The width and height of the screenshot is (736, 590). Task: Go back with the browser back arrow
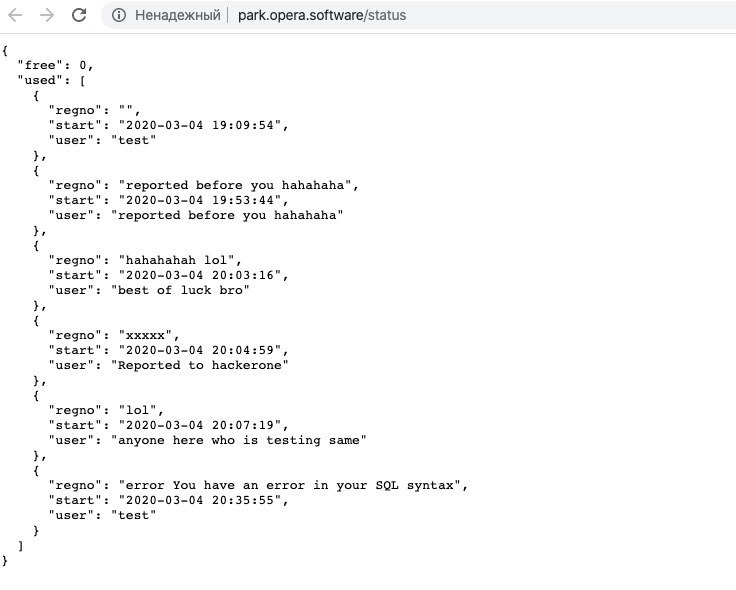[x=15, y=15]
